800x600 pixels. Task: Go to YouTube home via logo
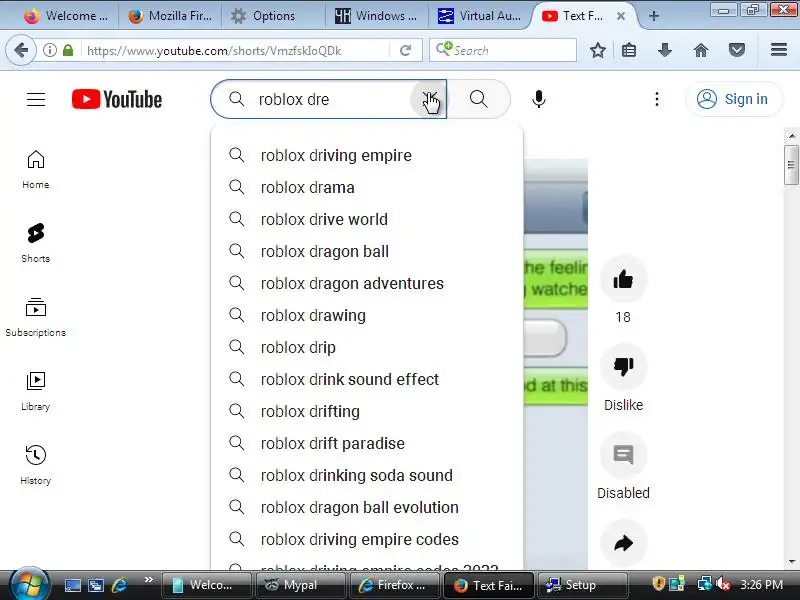pyautogui.click(x=117, y=99)
